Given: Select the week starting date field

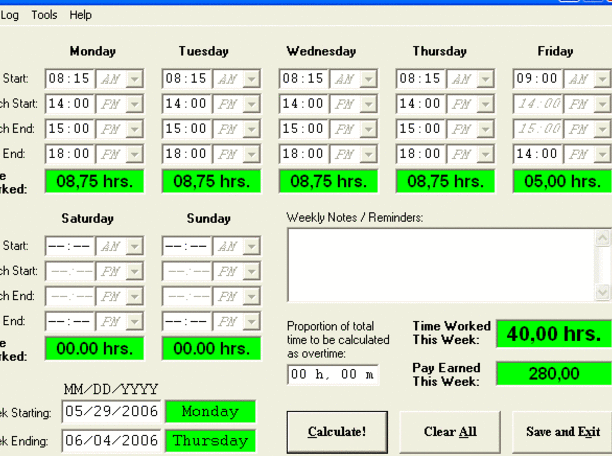Looking at the screenshot, I should tap(111, 411).
